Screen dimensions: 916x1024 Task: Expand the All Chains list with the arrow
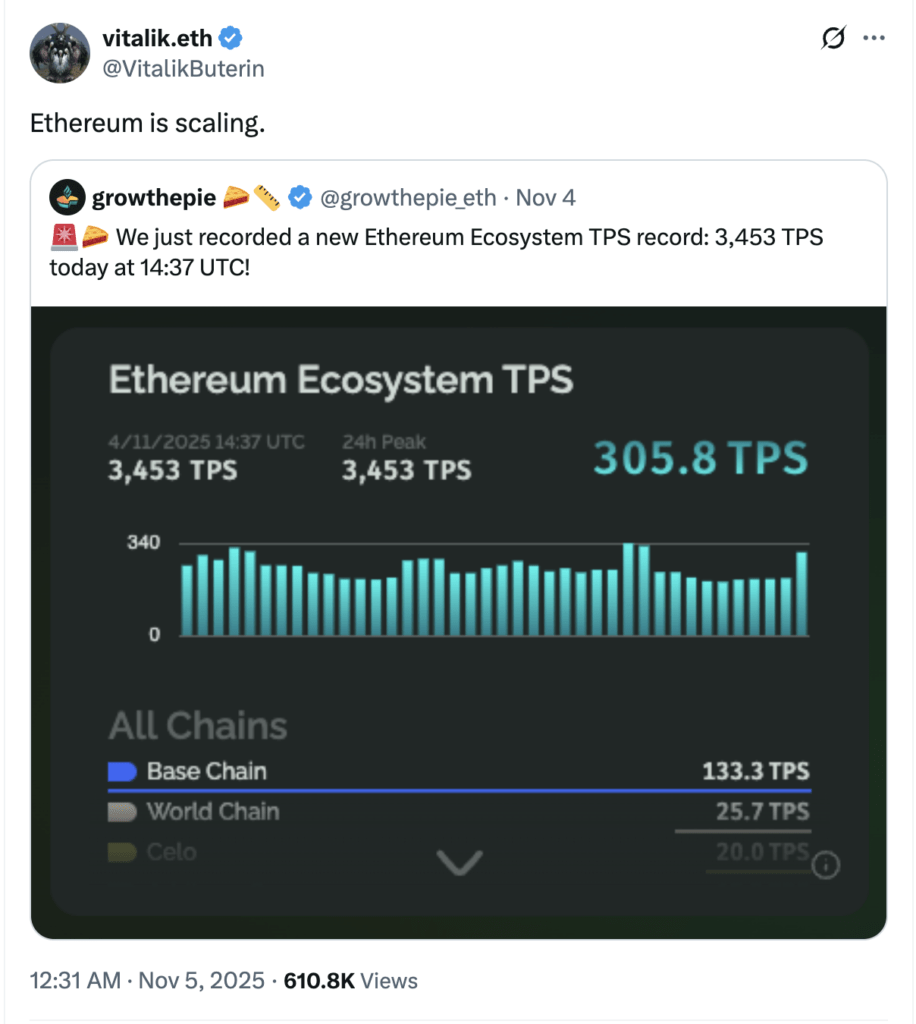458,861
